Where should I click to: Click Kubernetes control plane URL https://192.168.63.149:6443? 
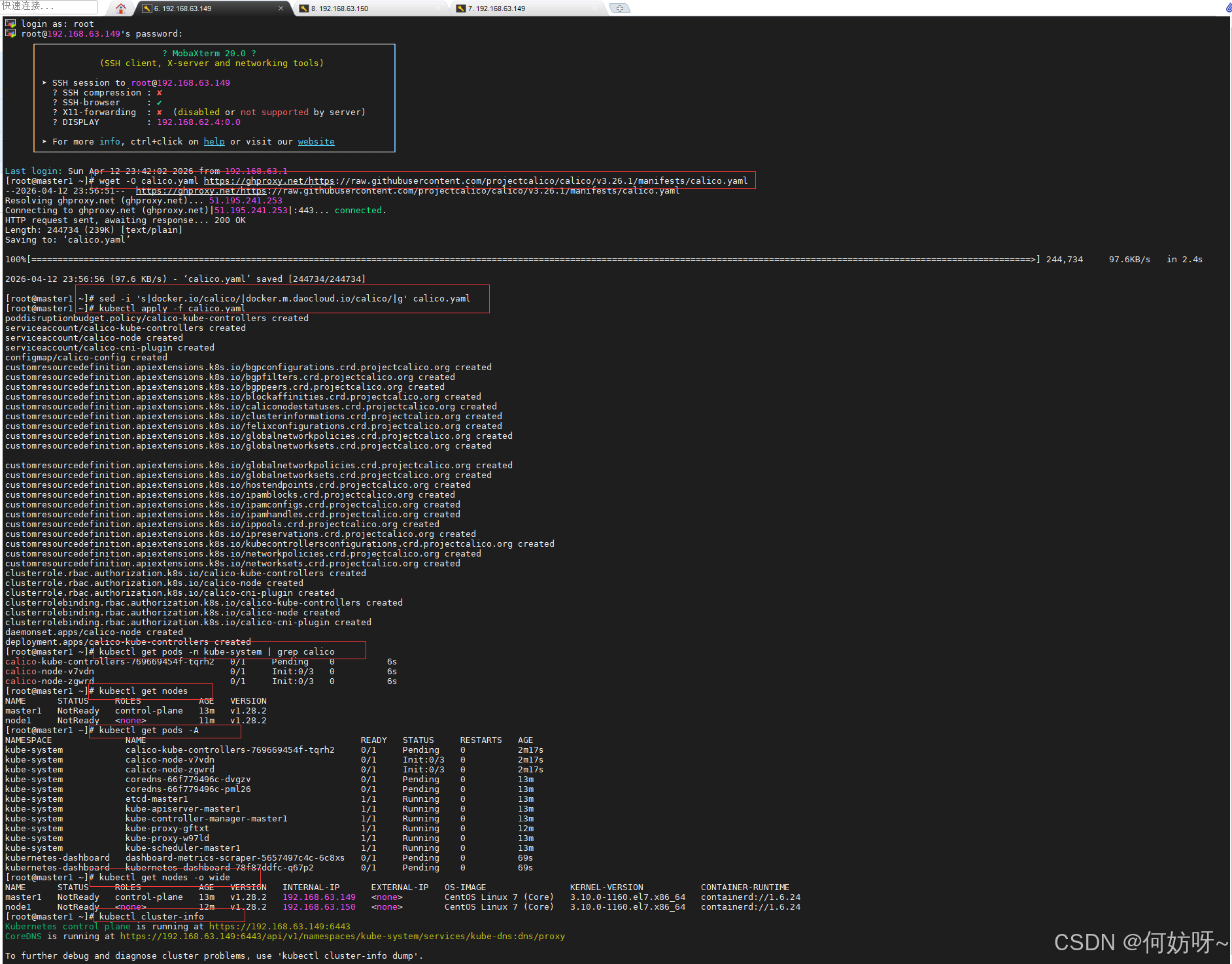pos(279,927)
